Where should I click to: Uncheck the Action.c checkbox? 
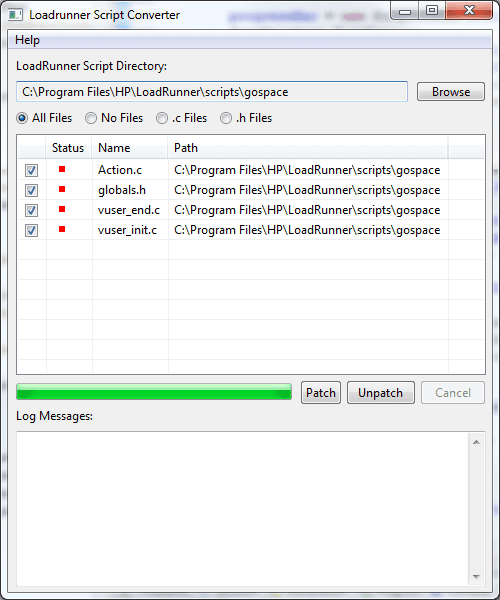31,170
